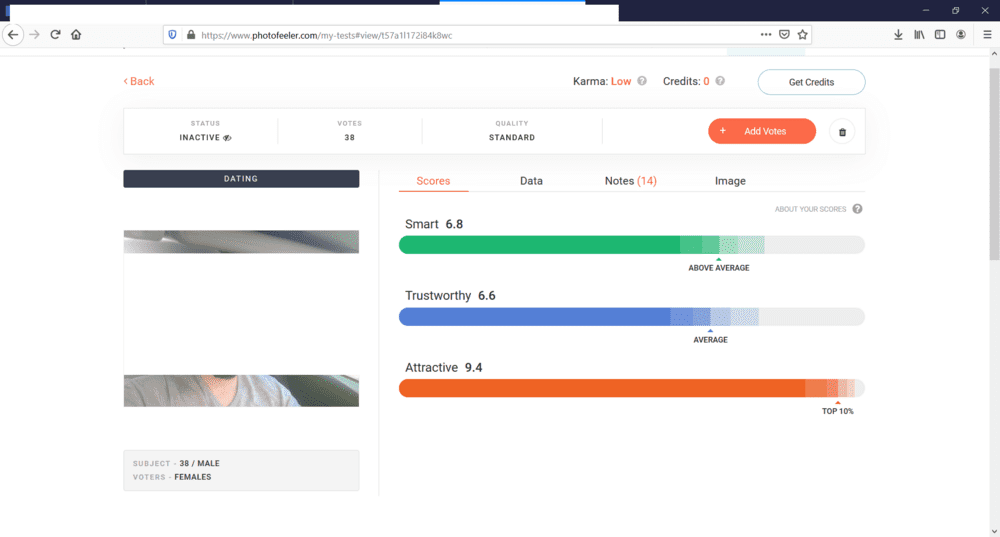Click the Get Credits button
The height and width of the screenshot is (537, 1000).
point(811,82)
